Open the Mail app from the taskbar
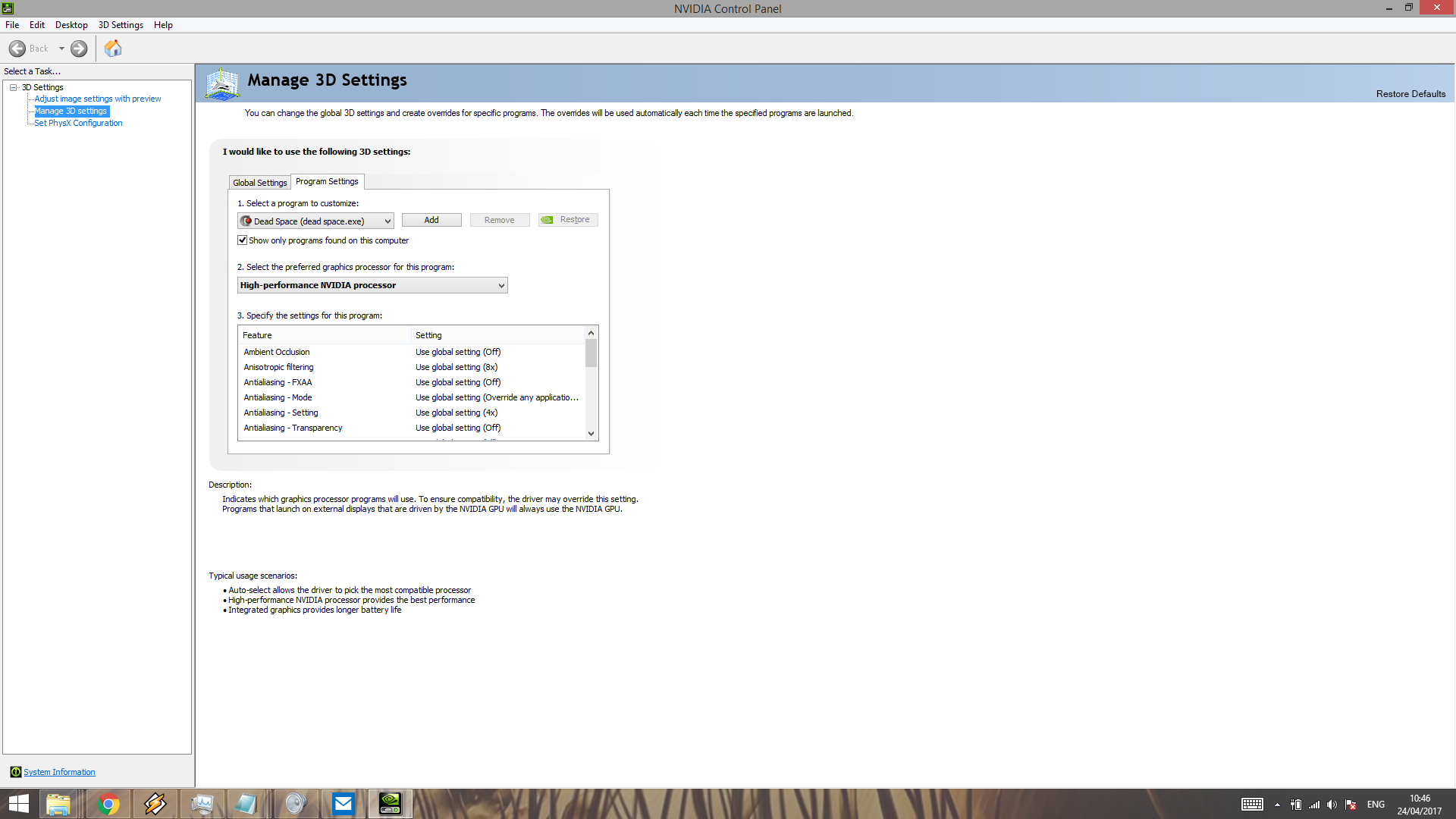1456x819 pixels. [x=343, y=804]
